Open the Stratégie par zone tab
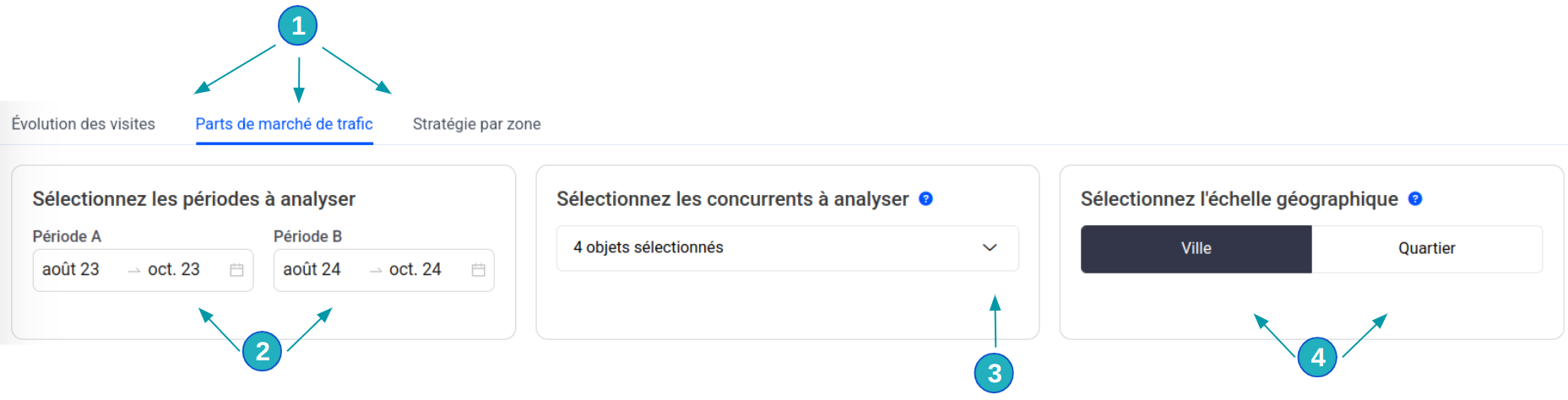 pyautogui.click(x=476, y=124)
